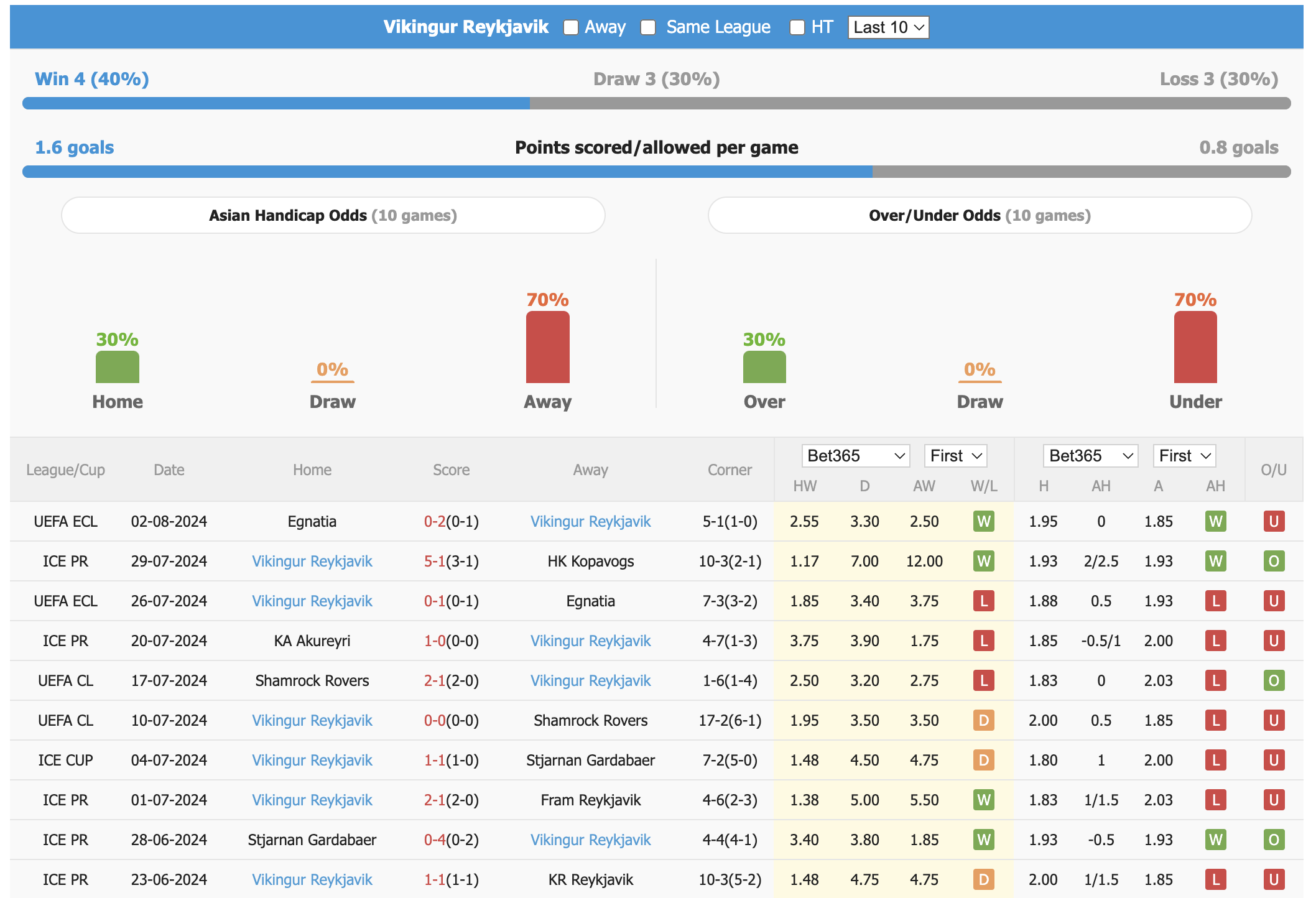Open Vikingur Reykjavik link in 28-06-2024 row

pos(590,840)
